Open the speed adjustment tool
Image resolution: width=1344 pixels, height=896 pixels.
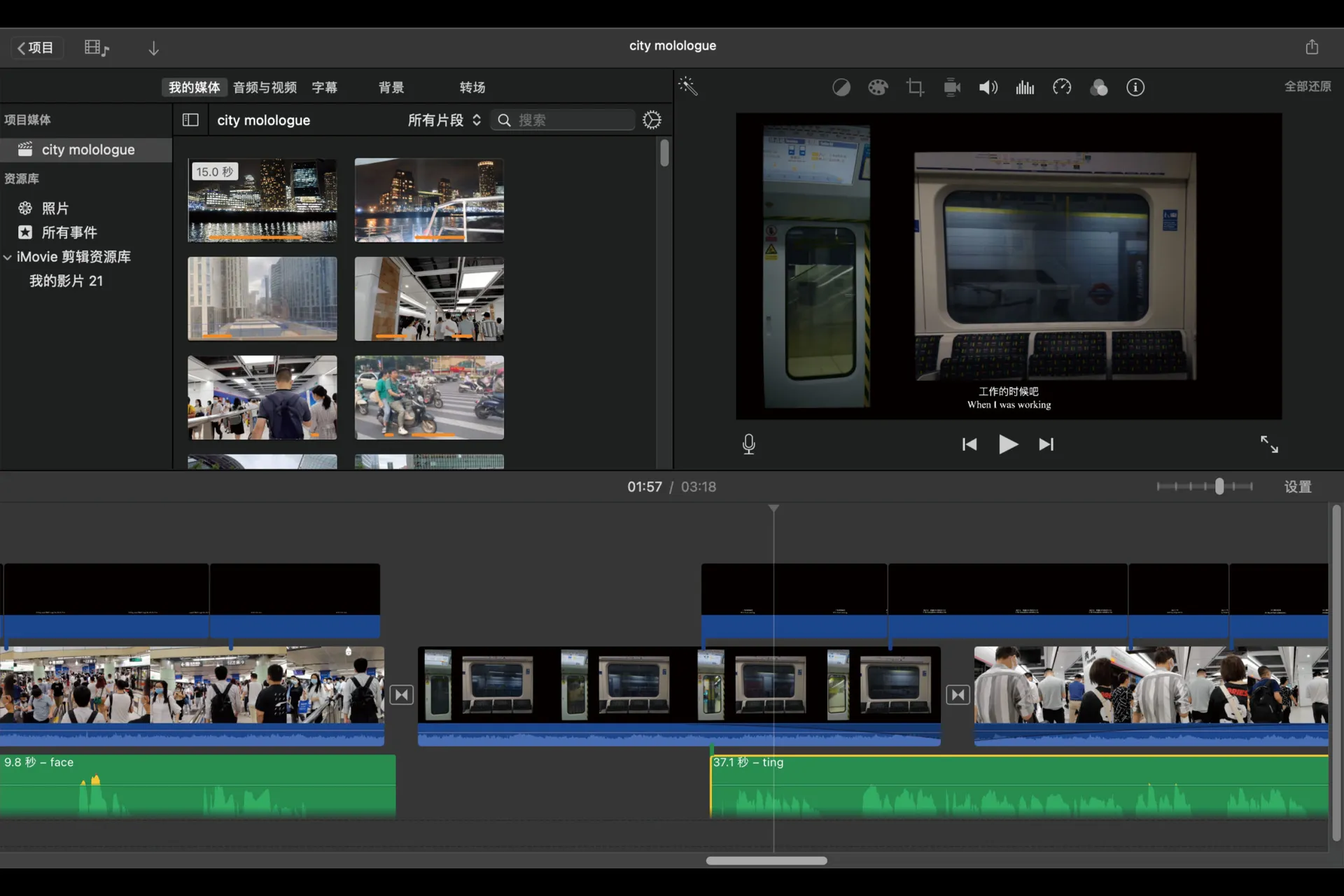pyautogui.click(x=1062, y=87)
